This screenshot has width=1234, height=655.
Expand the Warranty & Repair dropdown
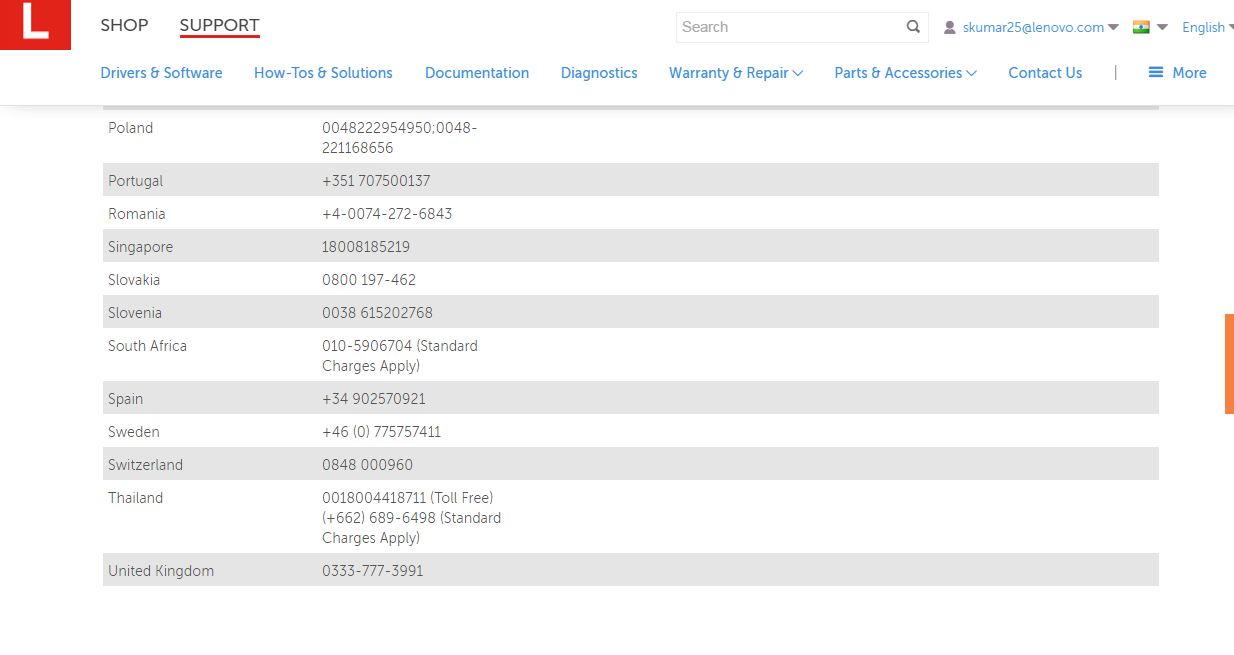click(x=735, y=73)
